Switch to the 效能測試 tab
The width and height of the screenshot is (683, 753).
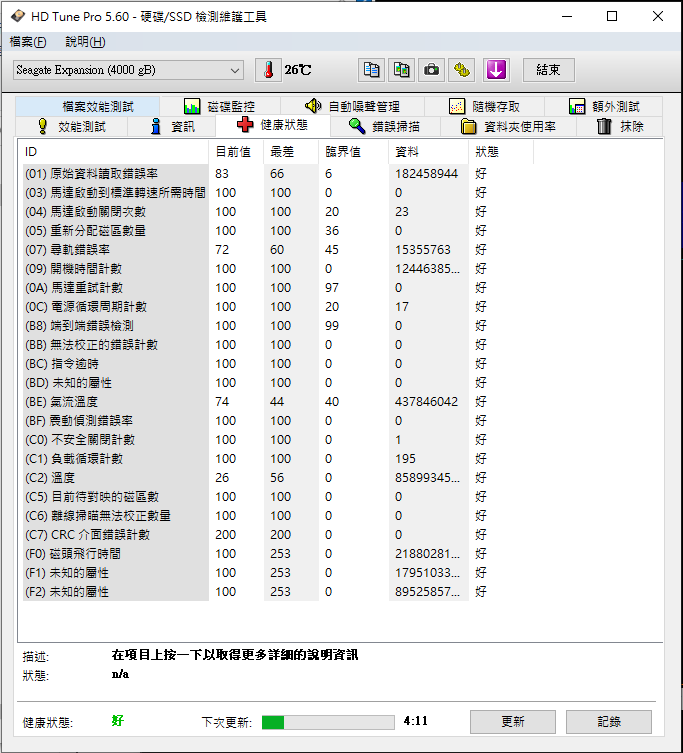[x=70, y=127]
